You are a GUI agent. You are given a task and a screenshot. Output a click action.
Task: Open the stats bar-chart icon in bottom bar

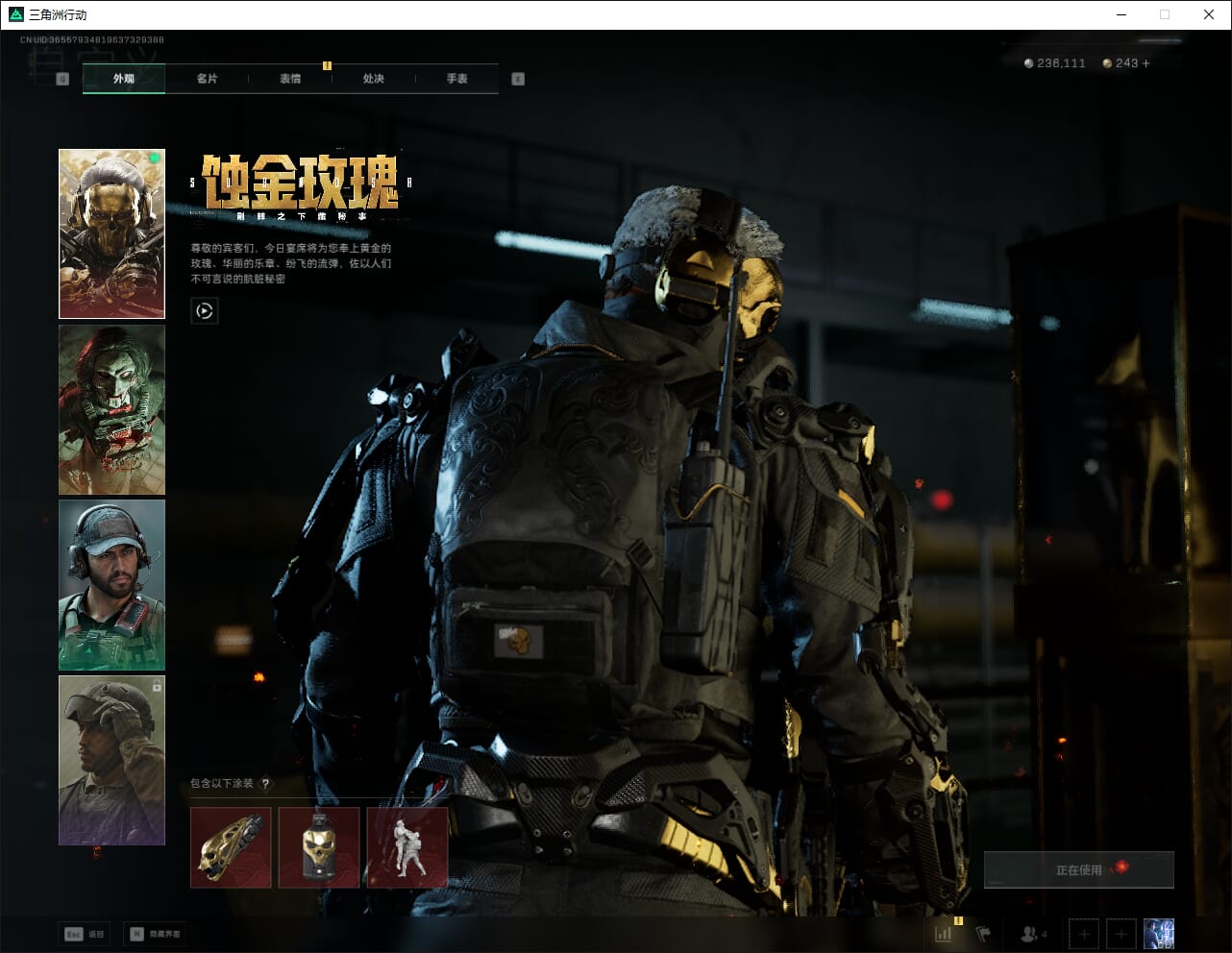(944, 933)
